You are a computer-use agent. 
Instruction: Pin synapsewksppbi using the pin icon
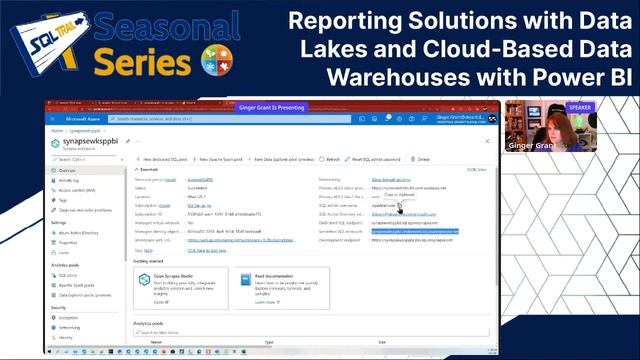point(128,141)
